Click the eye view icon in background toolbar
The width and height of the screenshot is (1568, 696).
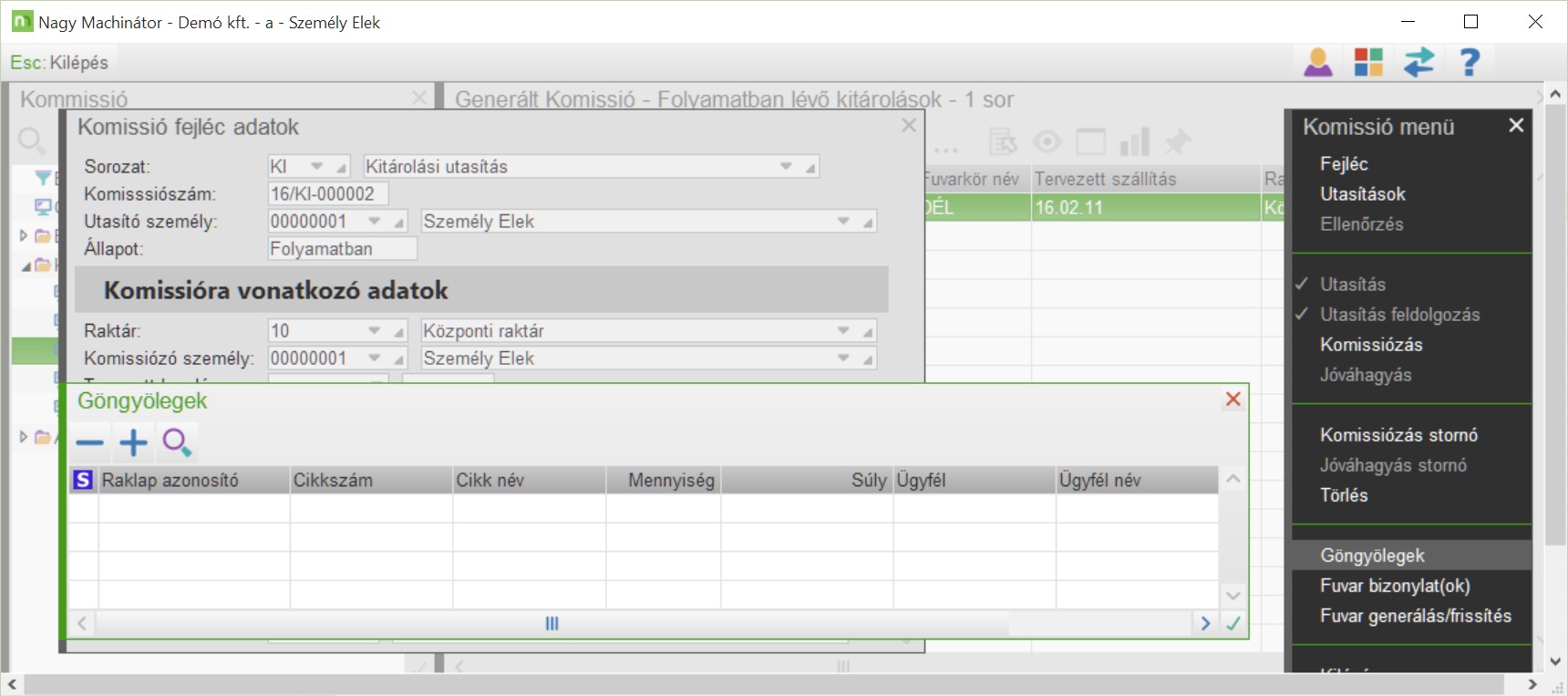point(1047,141)
